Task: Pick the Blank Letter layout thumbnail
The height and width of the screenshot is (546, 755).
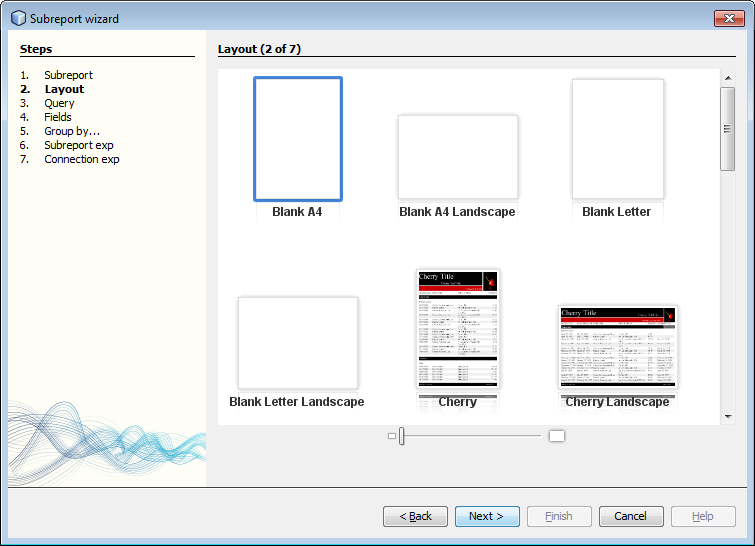Action: click(x=617, y=139)
